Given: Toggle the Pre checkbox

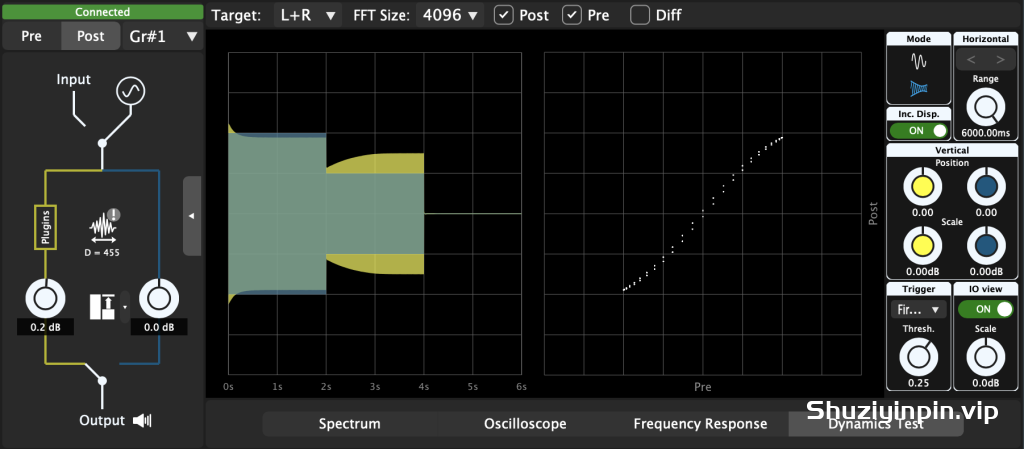Looking at the screenshot, I should pyautogui.click(x=572, y=15).
